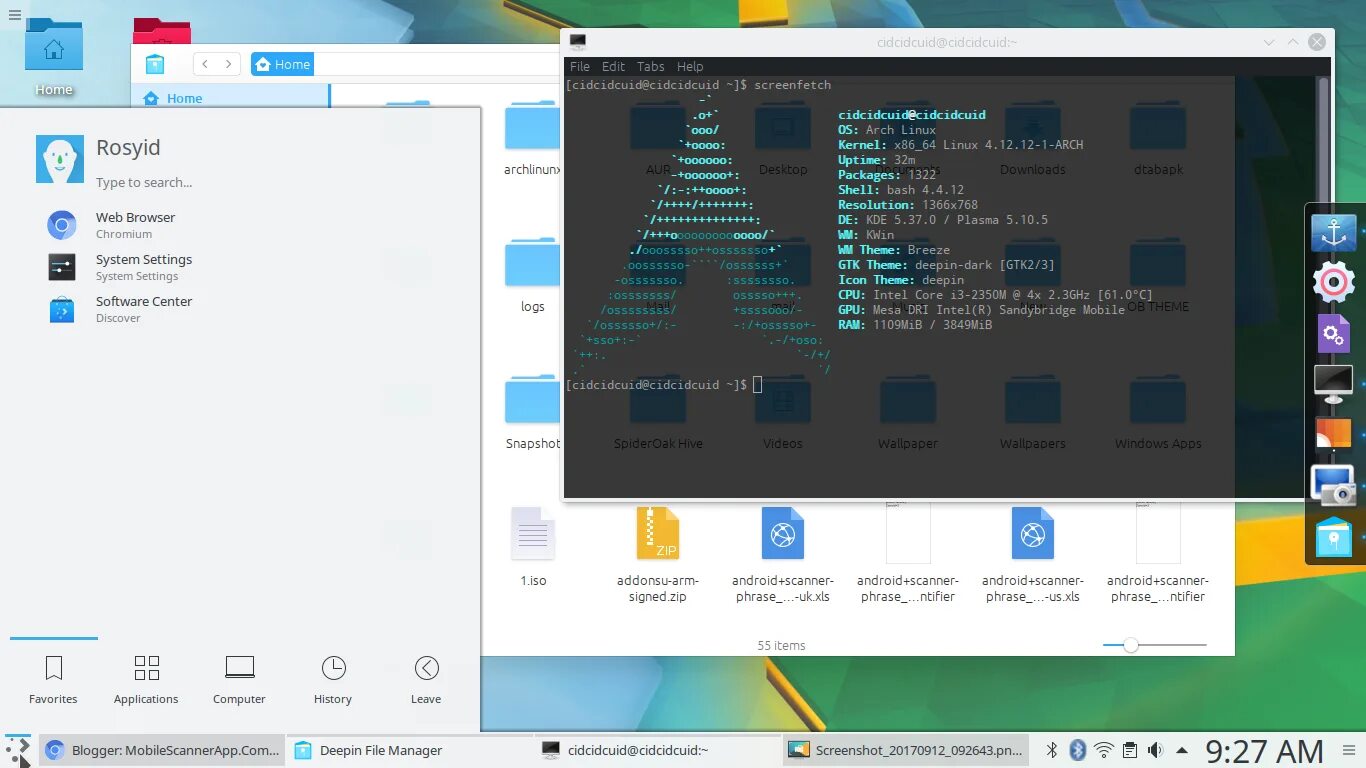
Task: Switch to Deepin File Manager taskbar entry
Action: 409,750
